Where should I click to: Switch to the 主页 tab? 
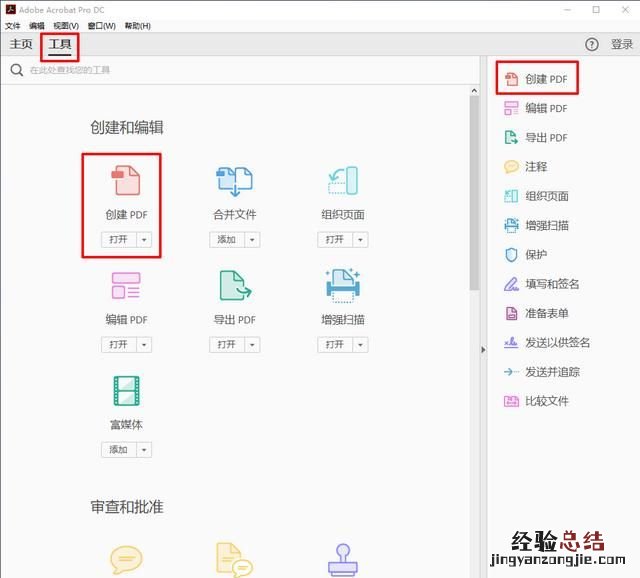[x=21, y=44]
